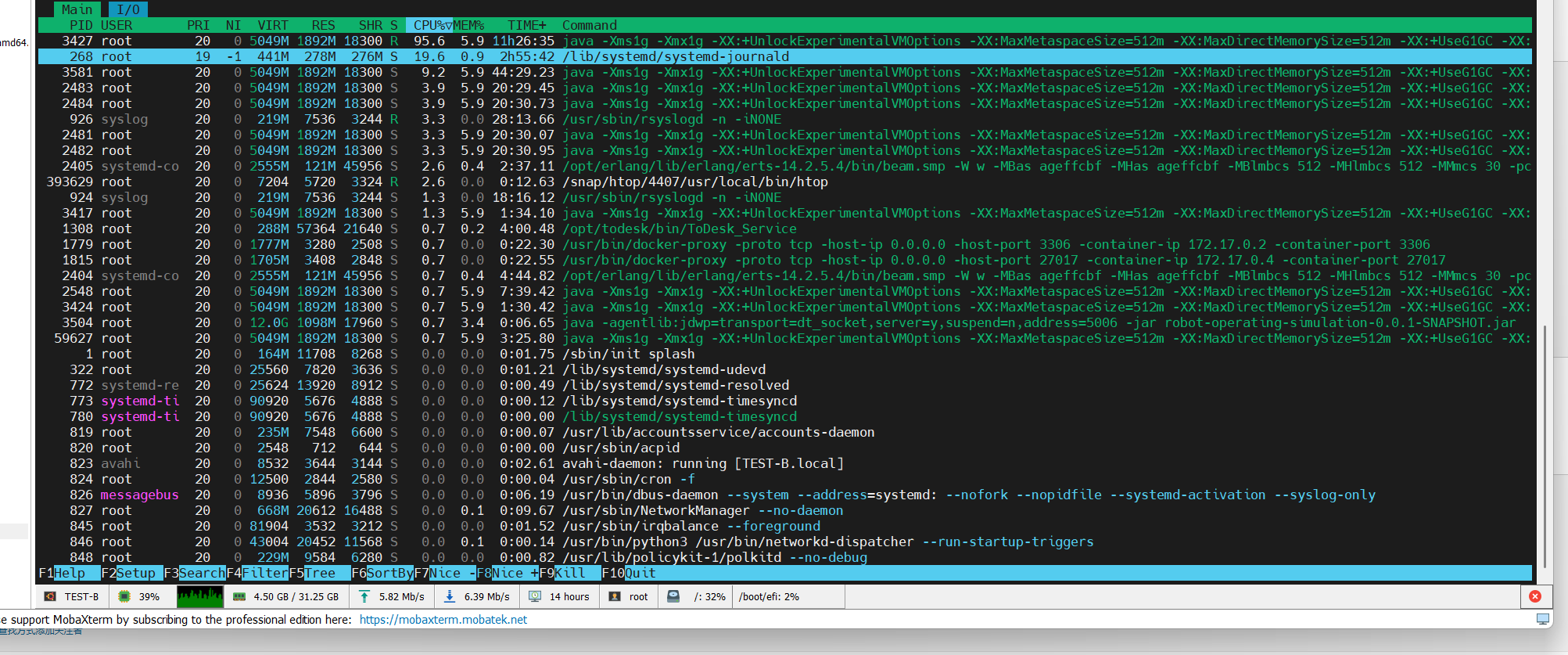The height and width of the screenshot is (655, 1568).
Task: Activate F3 Search in htop footer
Action: click(195, 573)
